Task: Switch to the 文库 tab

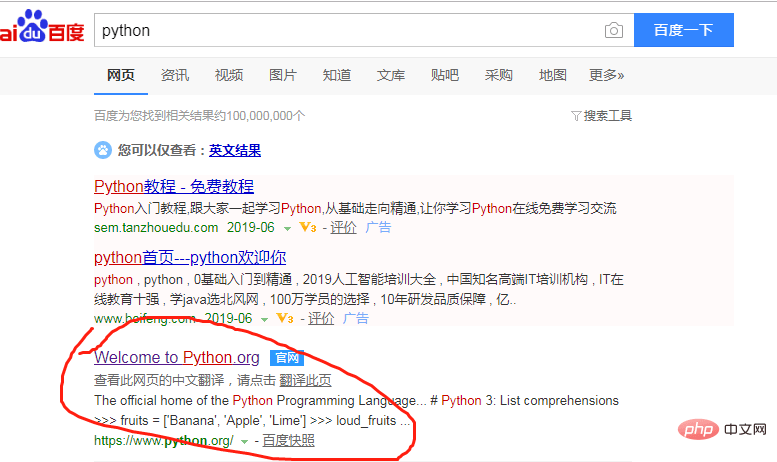Action: coord(390,75)
